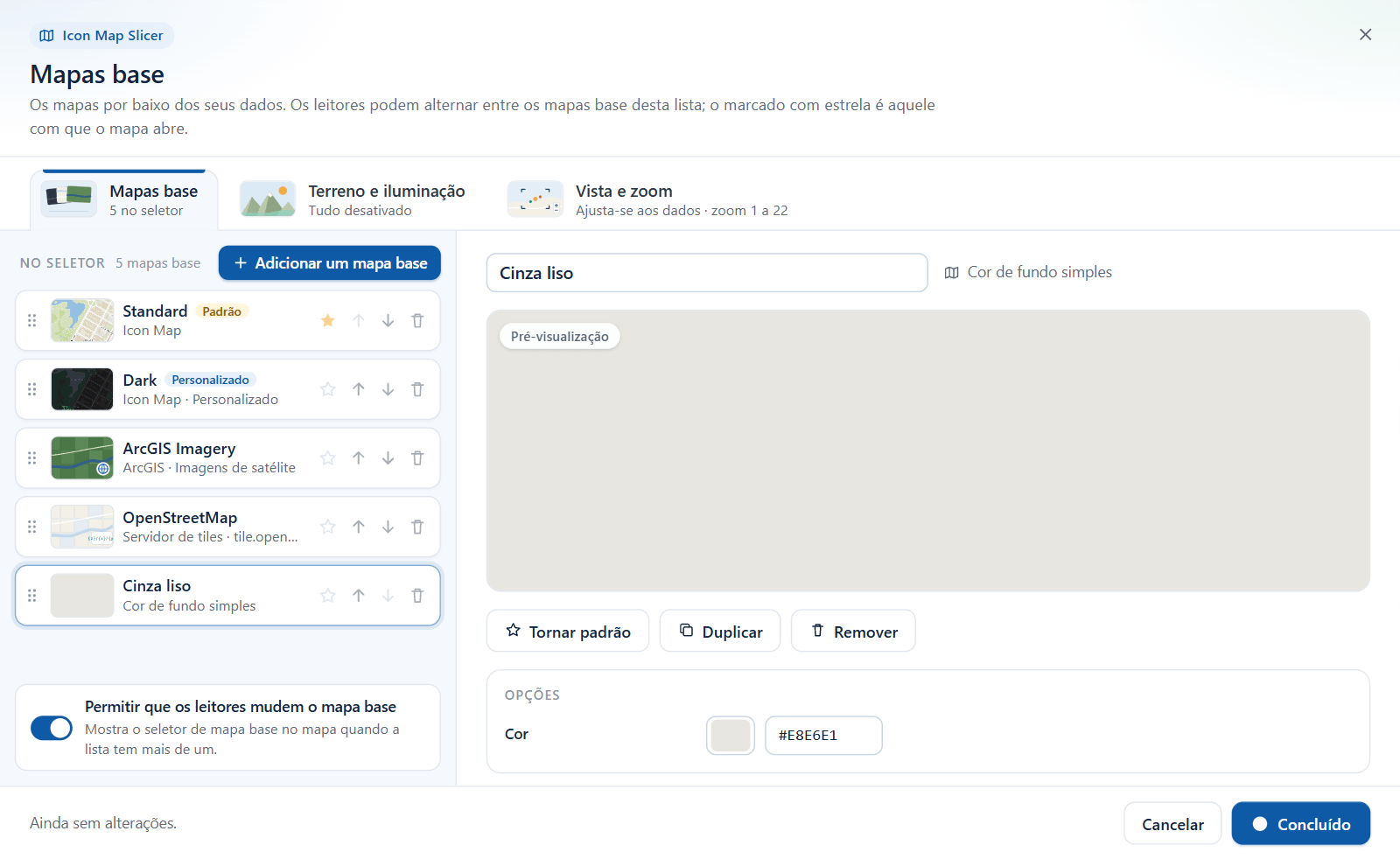Unstar the Standard default basemap
Image resolution: width=1400 pixels, height=859 pixels.
(328, 321)
